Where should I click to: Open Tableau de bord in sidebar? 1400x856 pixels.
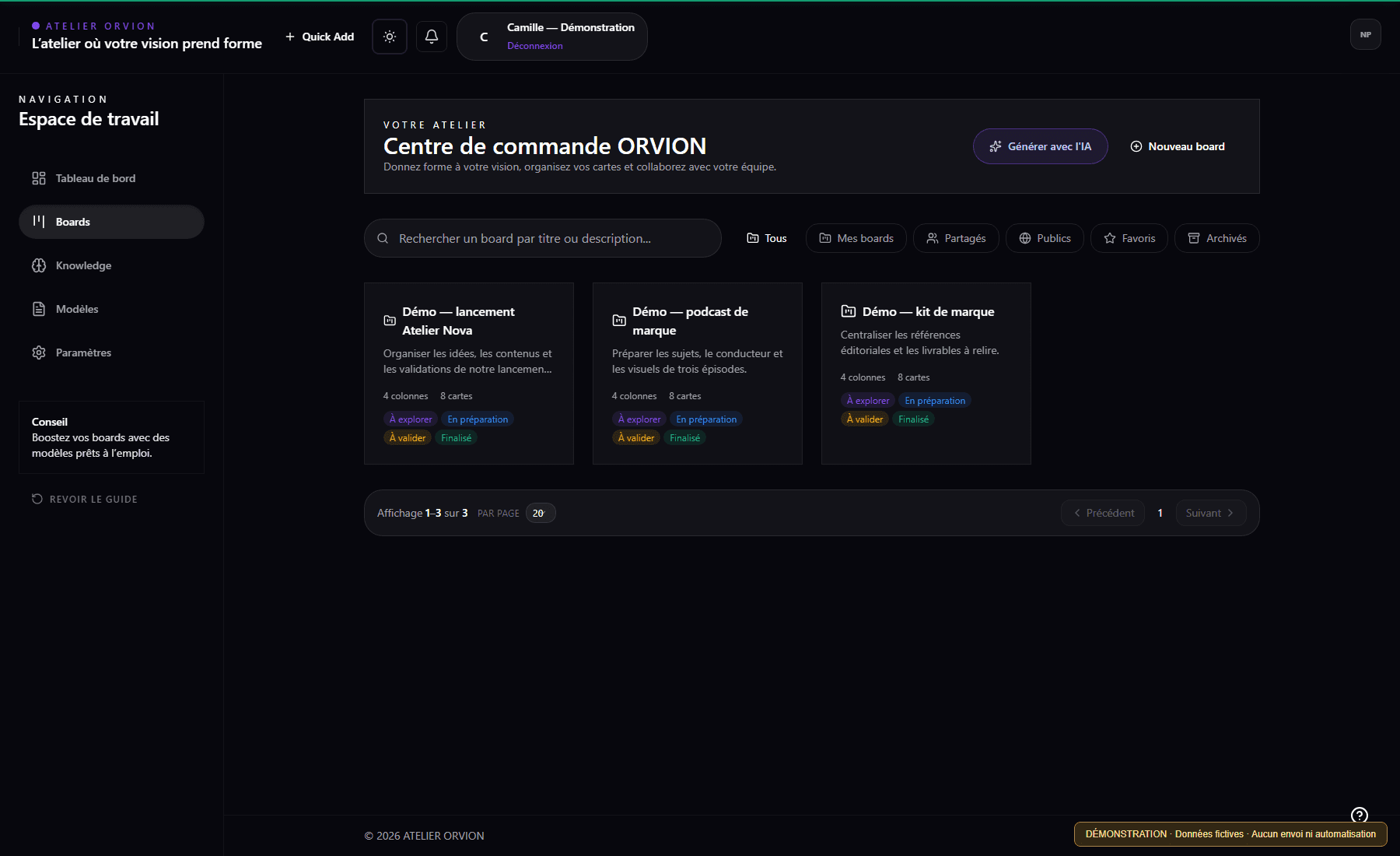click(x=111, y=178)
